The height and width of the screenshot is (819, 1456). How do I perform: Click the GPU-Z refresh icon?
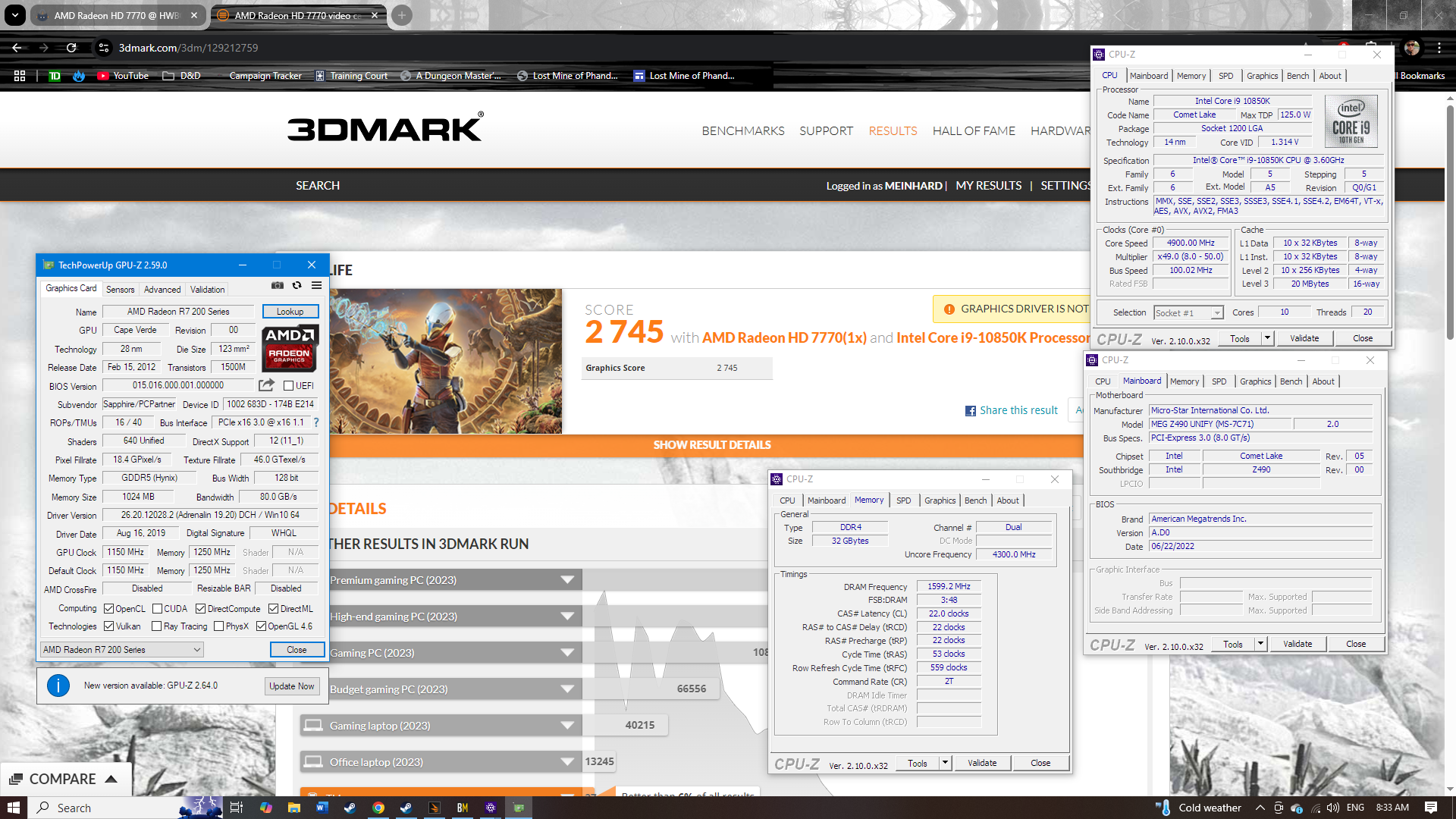pos(297,285)
